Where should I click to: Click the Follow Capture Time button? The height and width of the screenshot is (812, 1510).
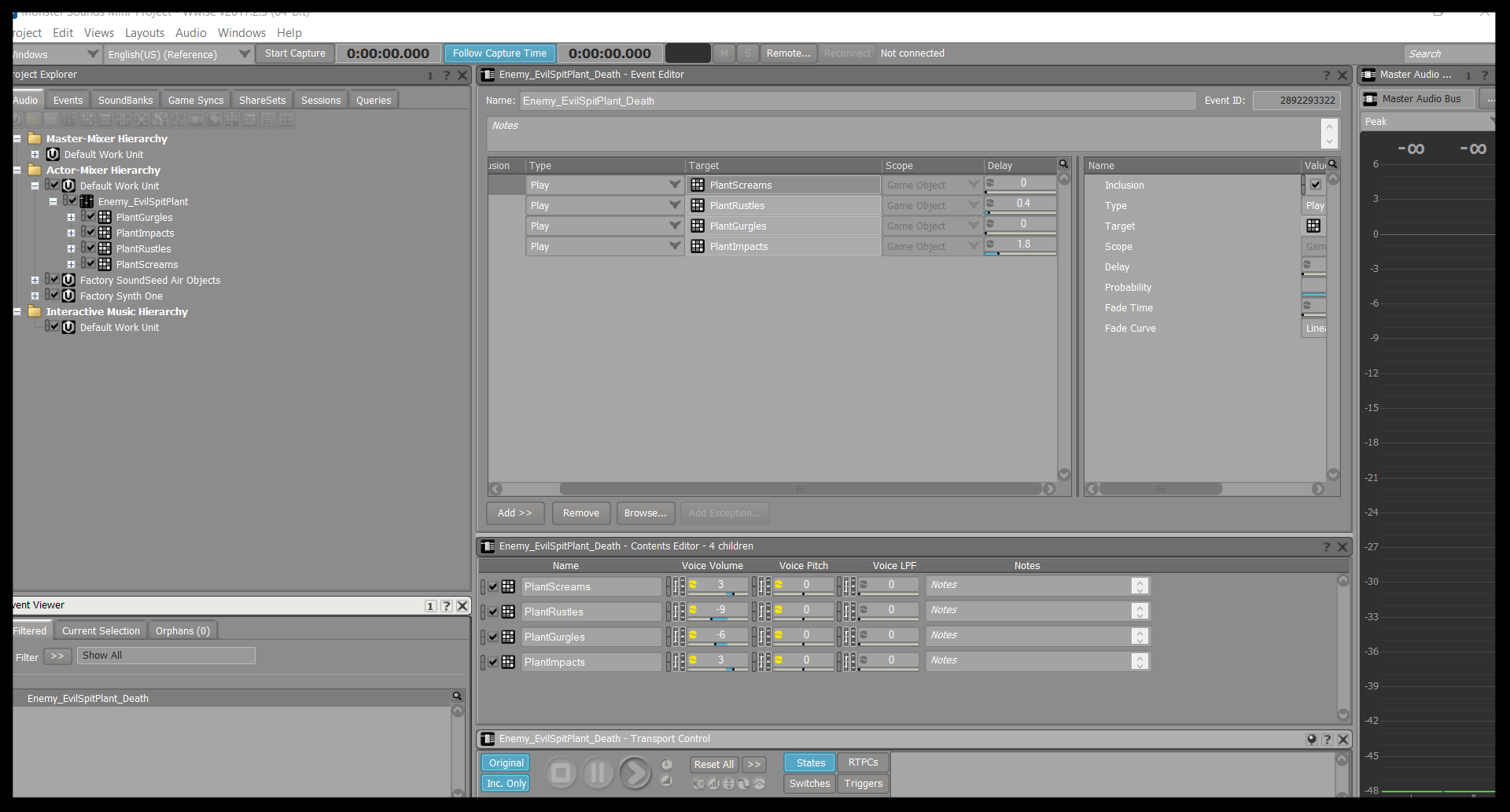(499, 53)
